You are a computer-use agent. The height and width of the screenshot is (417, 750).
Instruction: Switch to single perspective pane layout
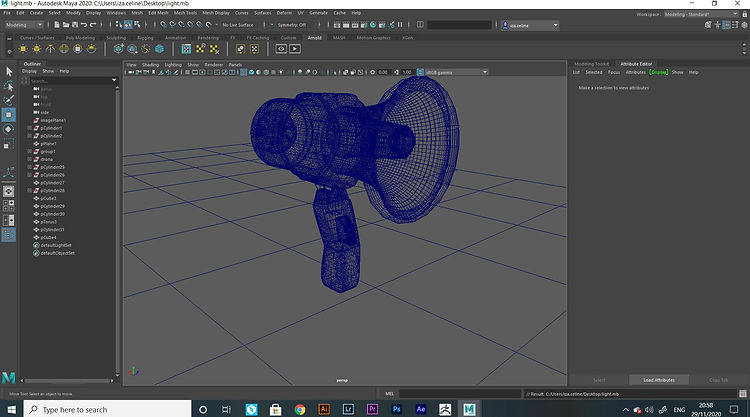(9, 191)
